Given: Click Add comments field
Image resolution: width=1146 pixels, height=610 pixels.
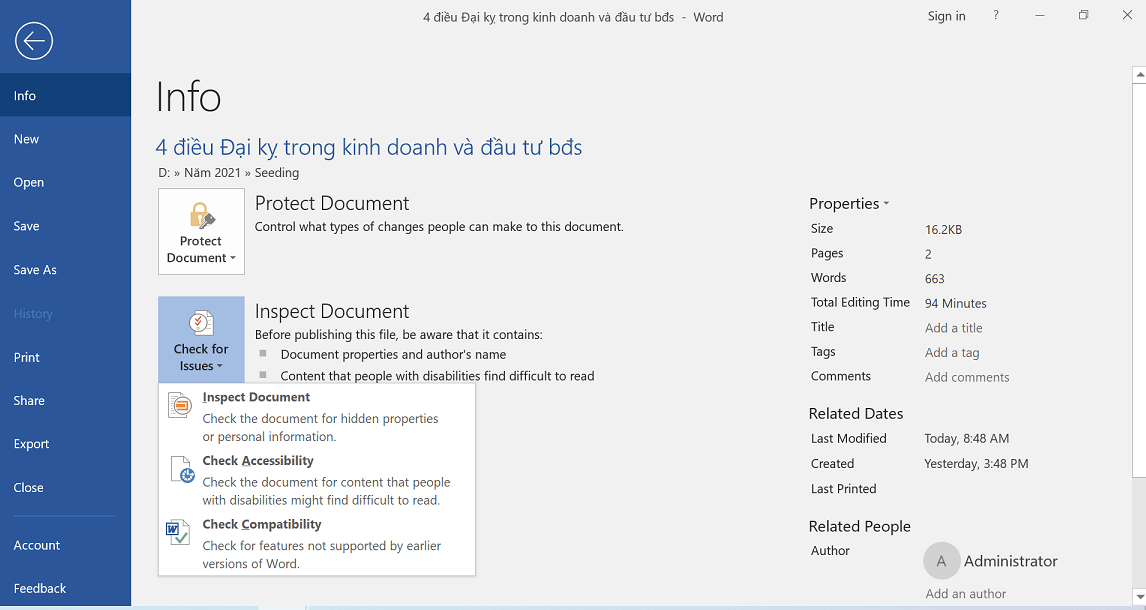Looking at the screenshot, I should click(967, 377).
